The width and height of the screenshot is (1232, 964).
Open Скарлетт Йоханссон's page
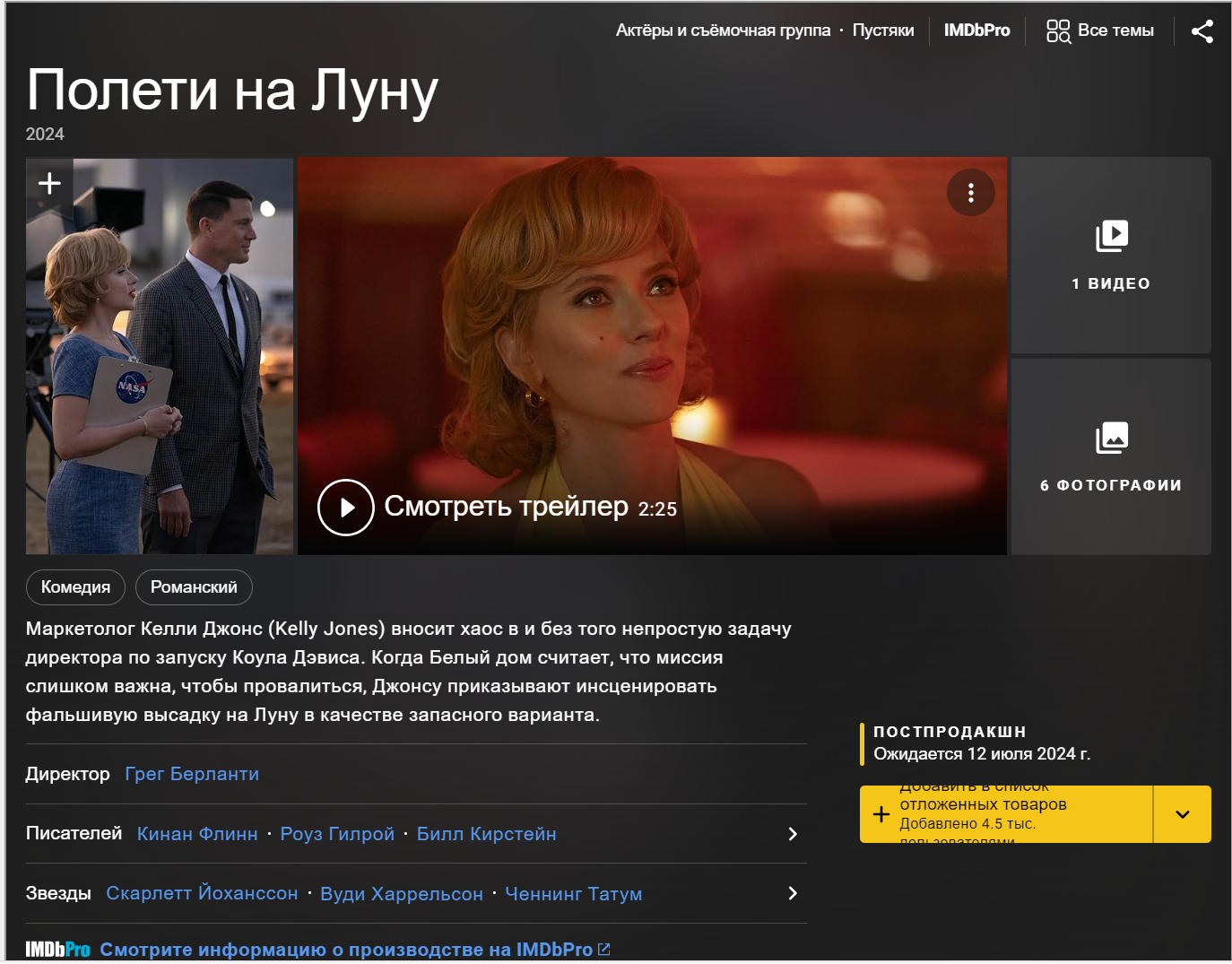click(x=202, y=893)
